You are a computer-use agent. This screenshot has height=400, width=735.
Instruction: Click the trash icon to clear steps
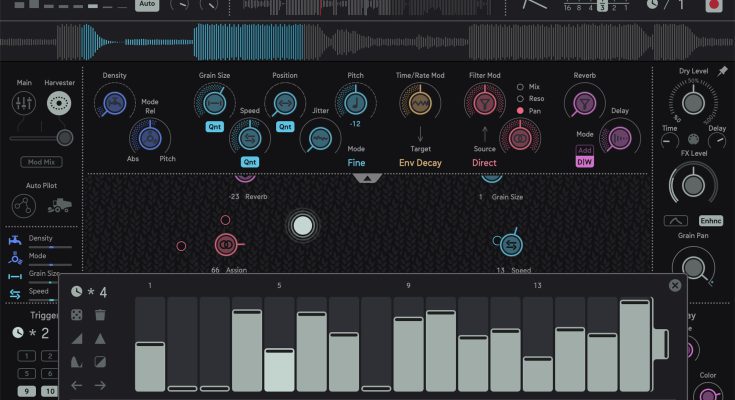(100, 315)
